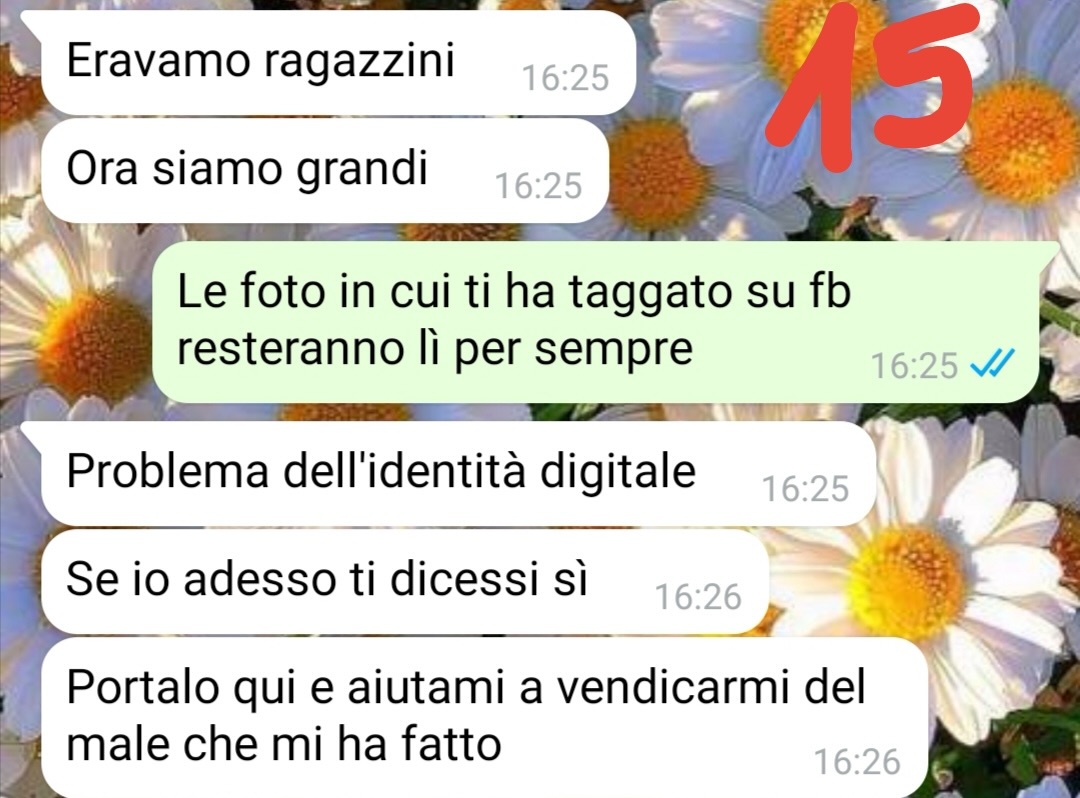Select the "Portalo qui e aiutami" message bubble
Viewport: 1080px width, 798px height.
[484, 717]
